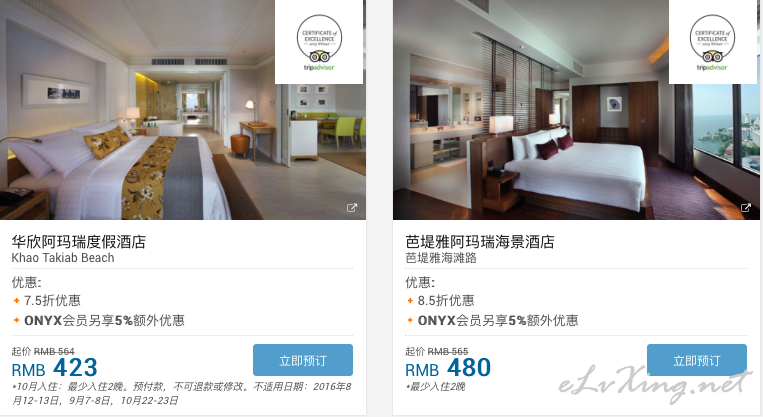Select the RMB 423 price

point(54,368)
